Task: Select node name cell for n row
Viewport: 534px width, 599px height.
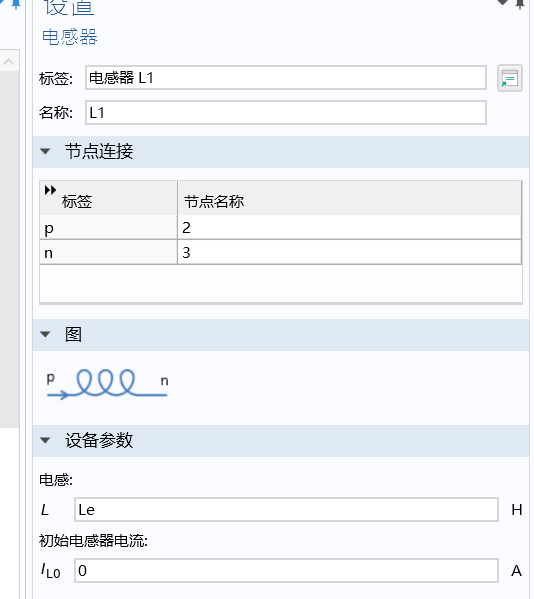Action: click(x=350, y=252)
